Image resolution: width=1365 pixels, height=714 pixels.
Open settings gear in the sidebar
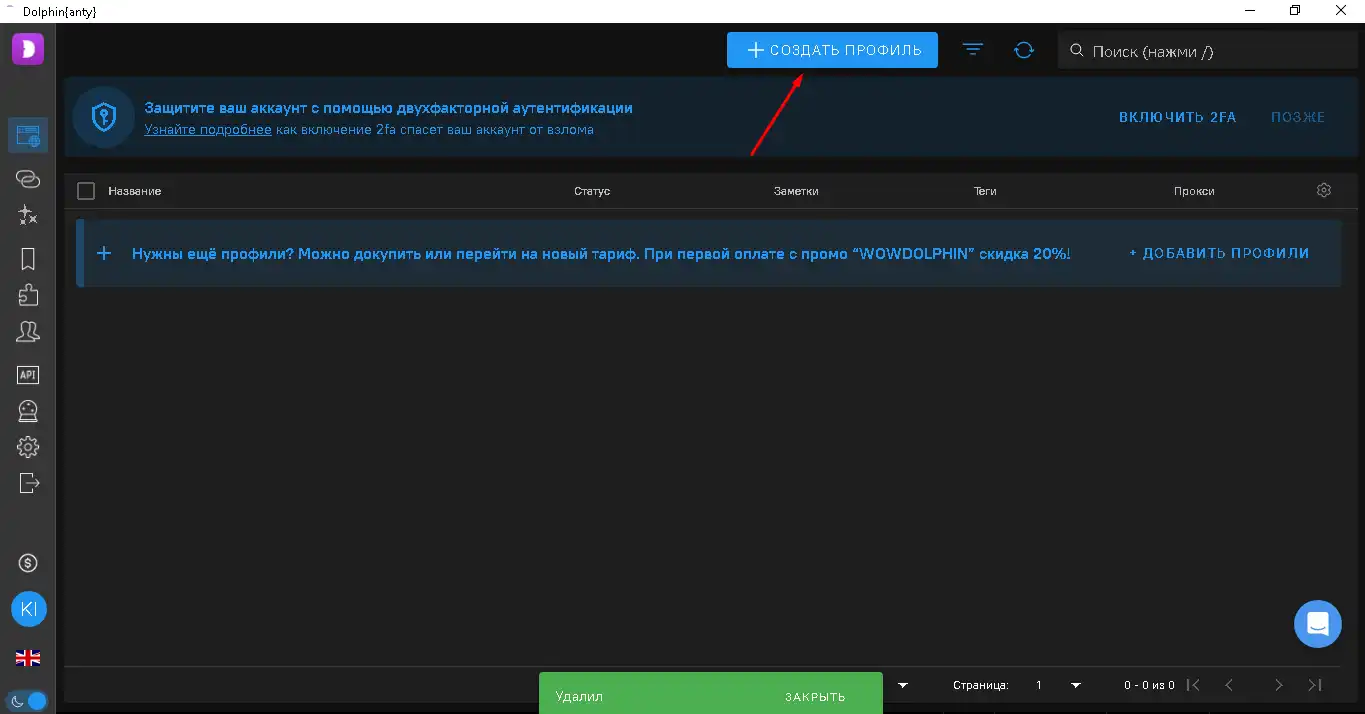click(x=28, y=447)
